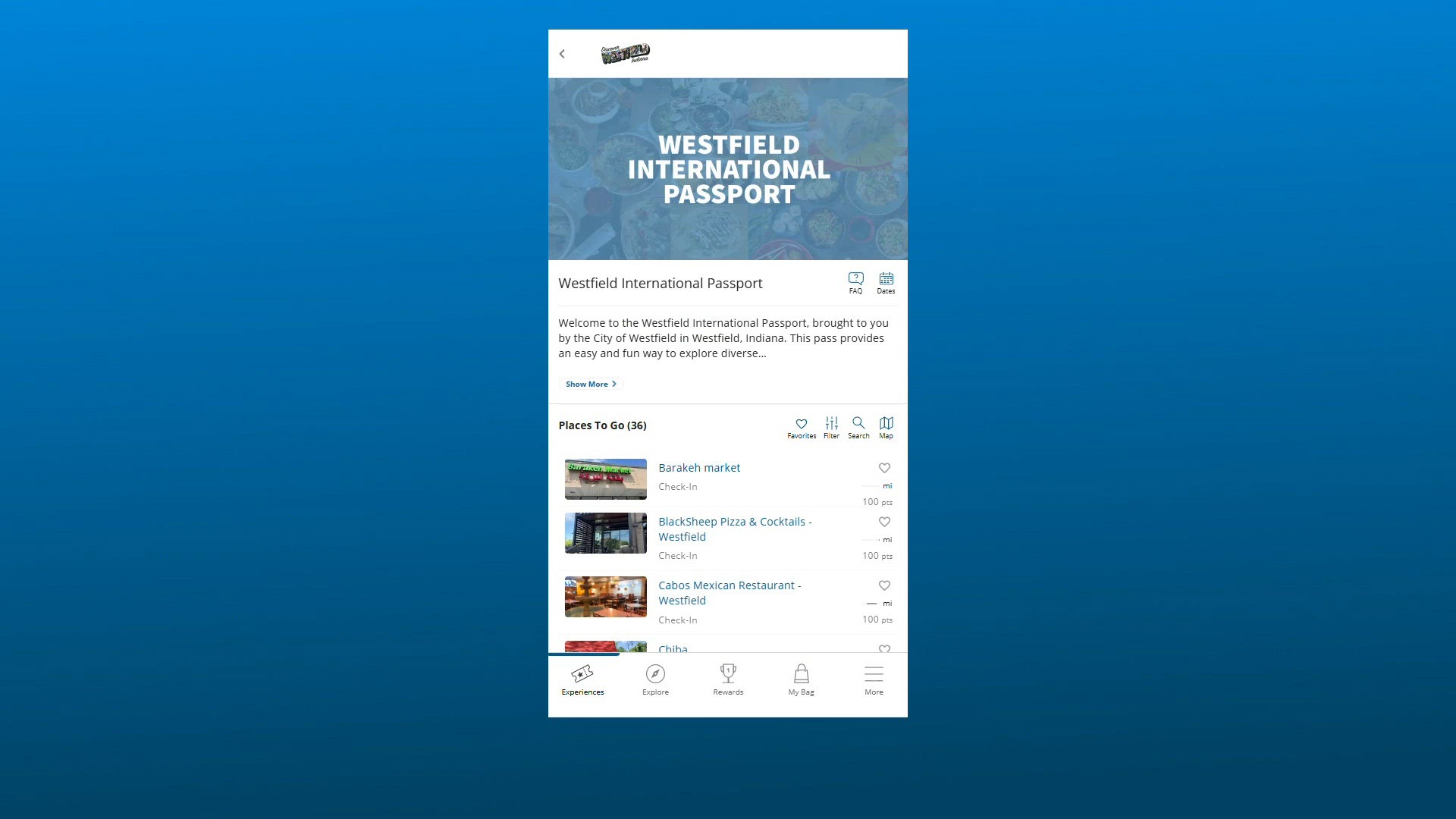The width and height of the screenshot is (1456, 819).
Task: Switch to the Rewards tab
Action: pos(728,679)
